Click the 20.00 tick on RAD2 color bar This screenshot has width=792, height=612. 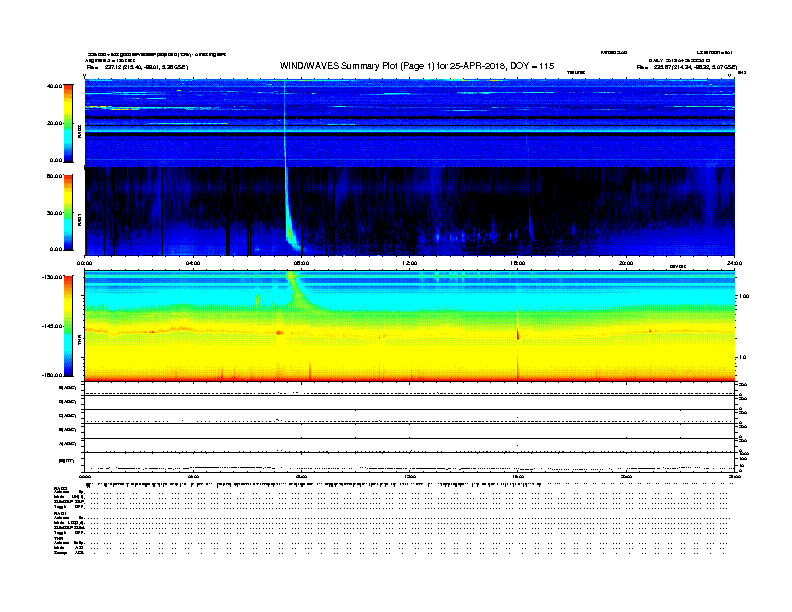pyautogui.click(x=54, y=123)
